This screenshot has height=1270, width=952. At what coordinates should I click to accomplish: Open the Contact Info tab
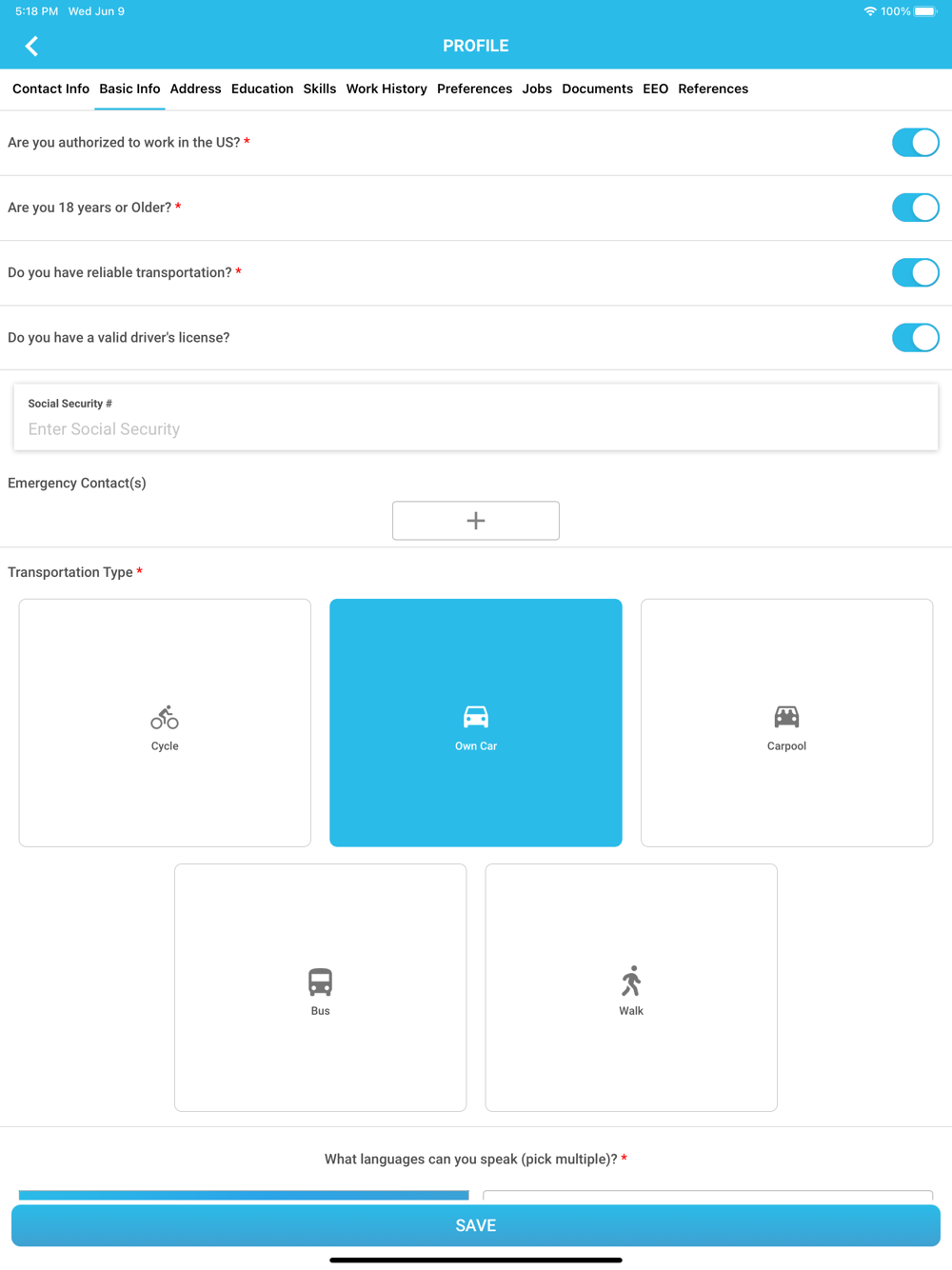point(50,89)
